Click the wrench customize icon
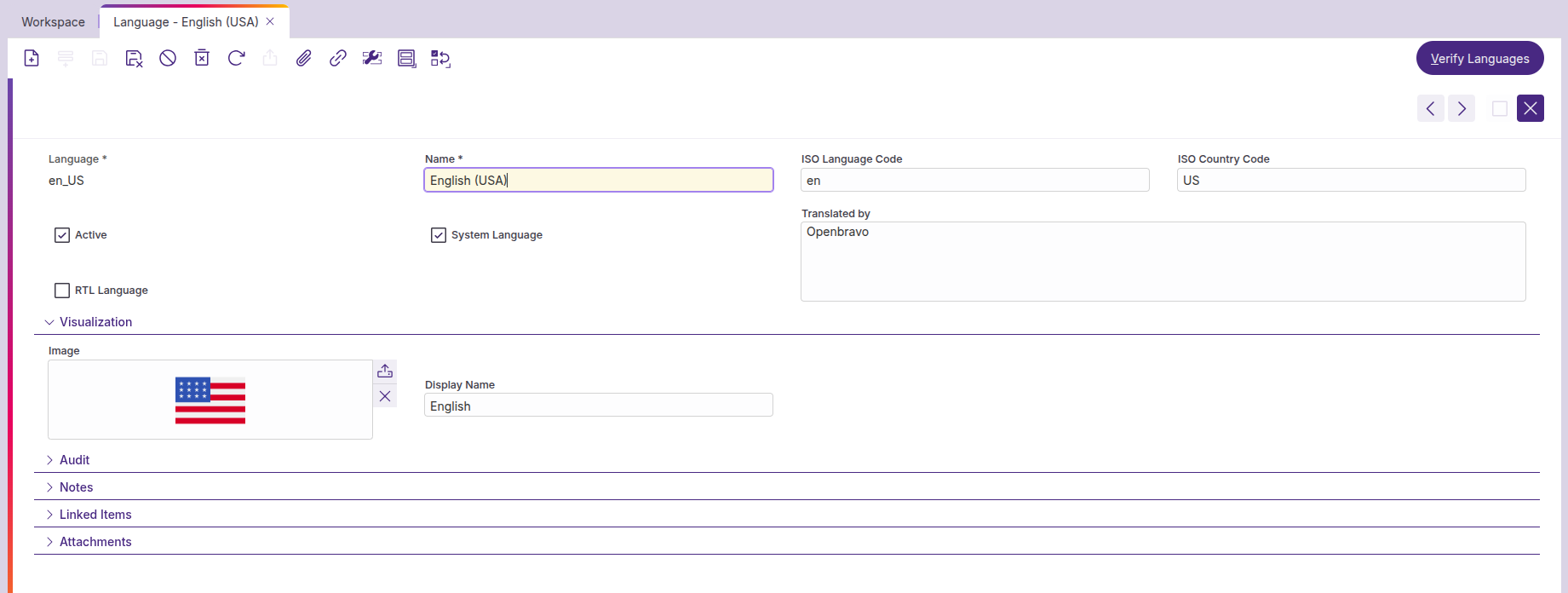This screenshot has width=1568, height=593. (x=372, y=58)
